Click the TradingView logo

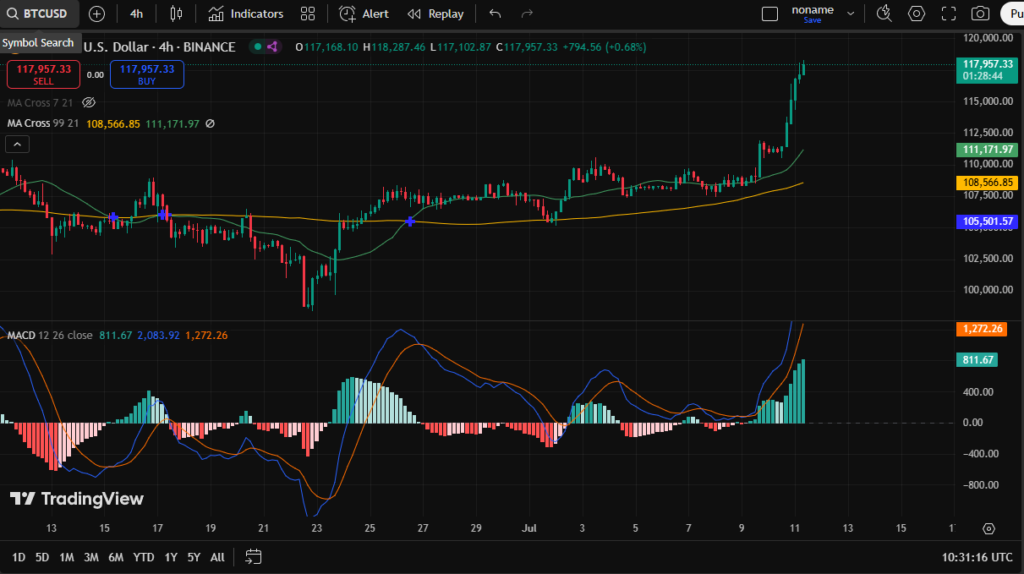76,499
